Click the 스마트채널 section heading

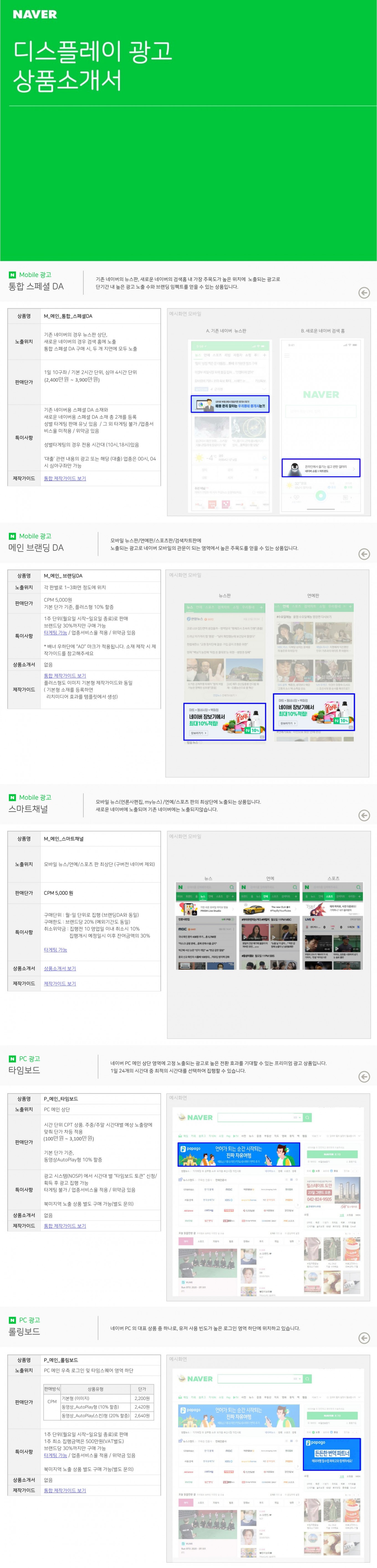pos(28,809)
